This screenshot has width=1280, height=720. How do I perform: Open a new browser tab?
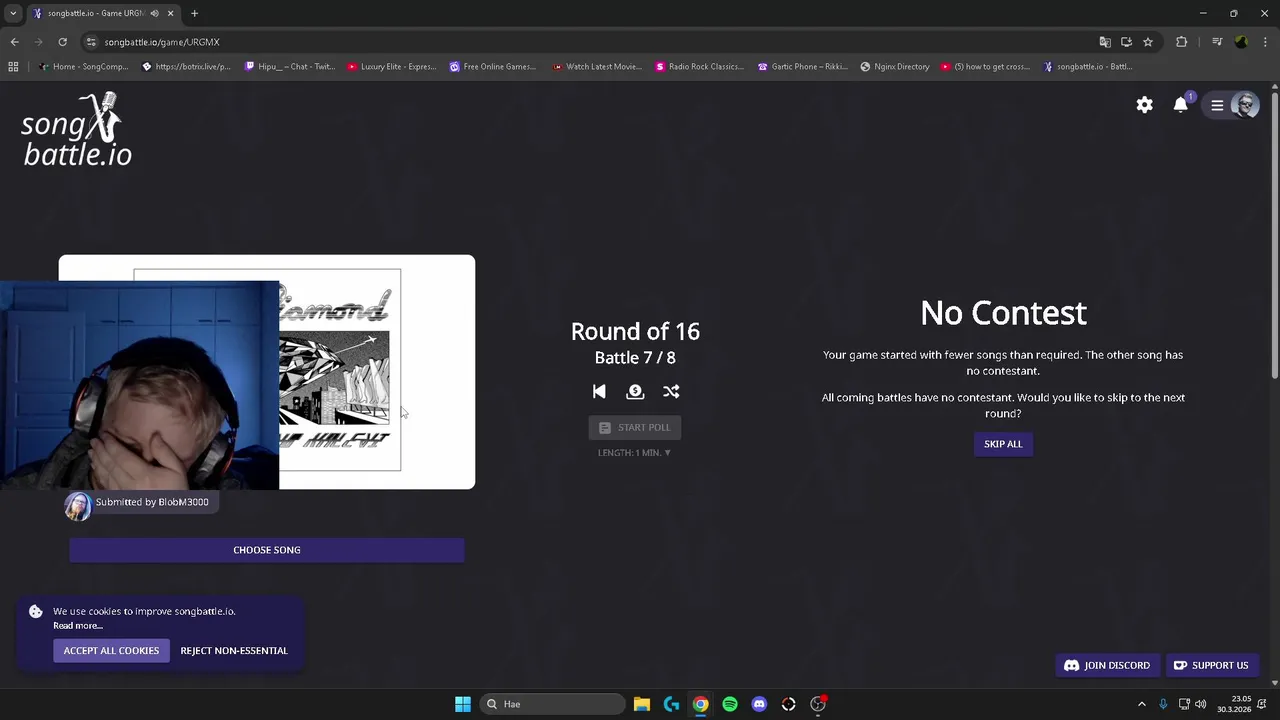(194, 13)
